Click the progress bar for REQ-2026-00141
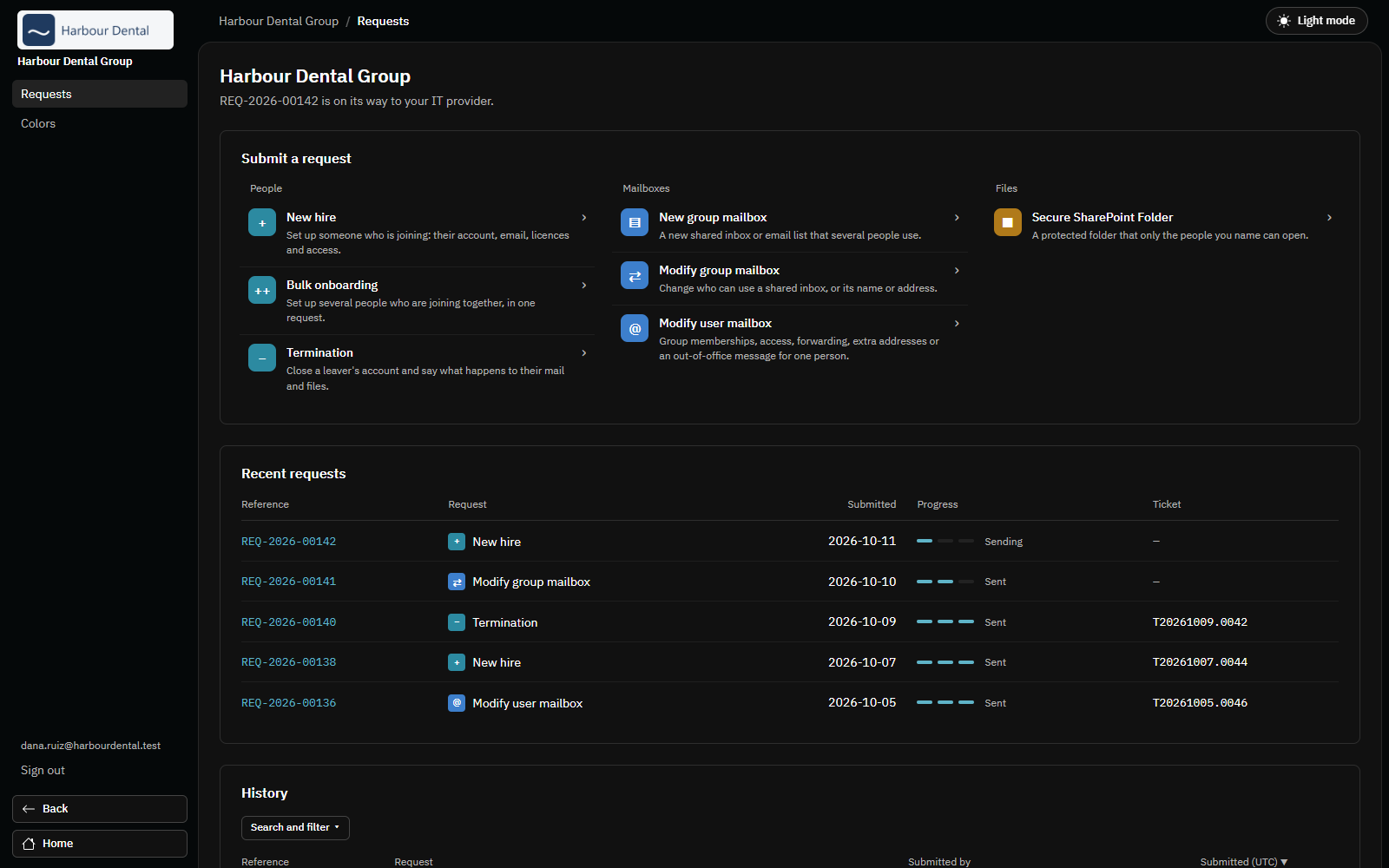Screen dimensions: 1389x868 [945, 582]
